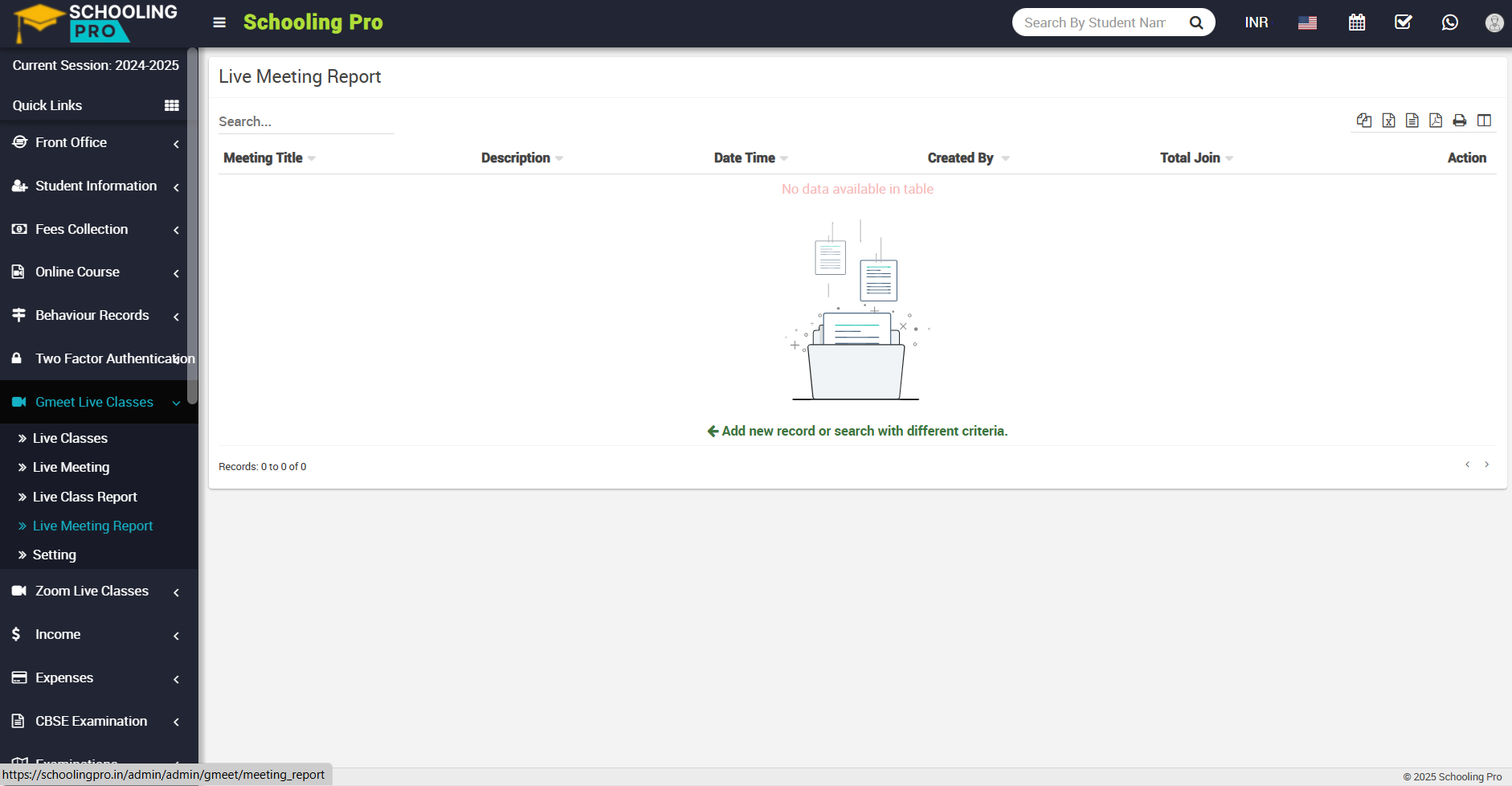
Task: Click the Online Course file icon
Action: [x=18, y=272]
